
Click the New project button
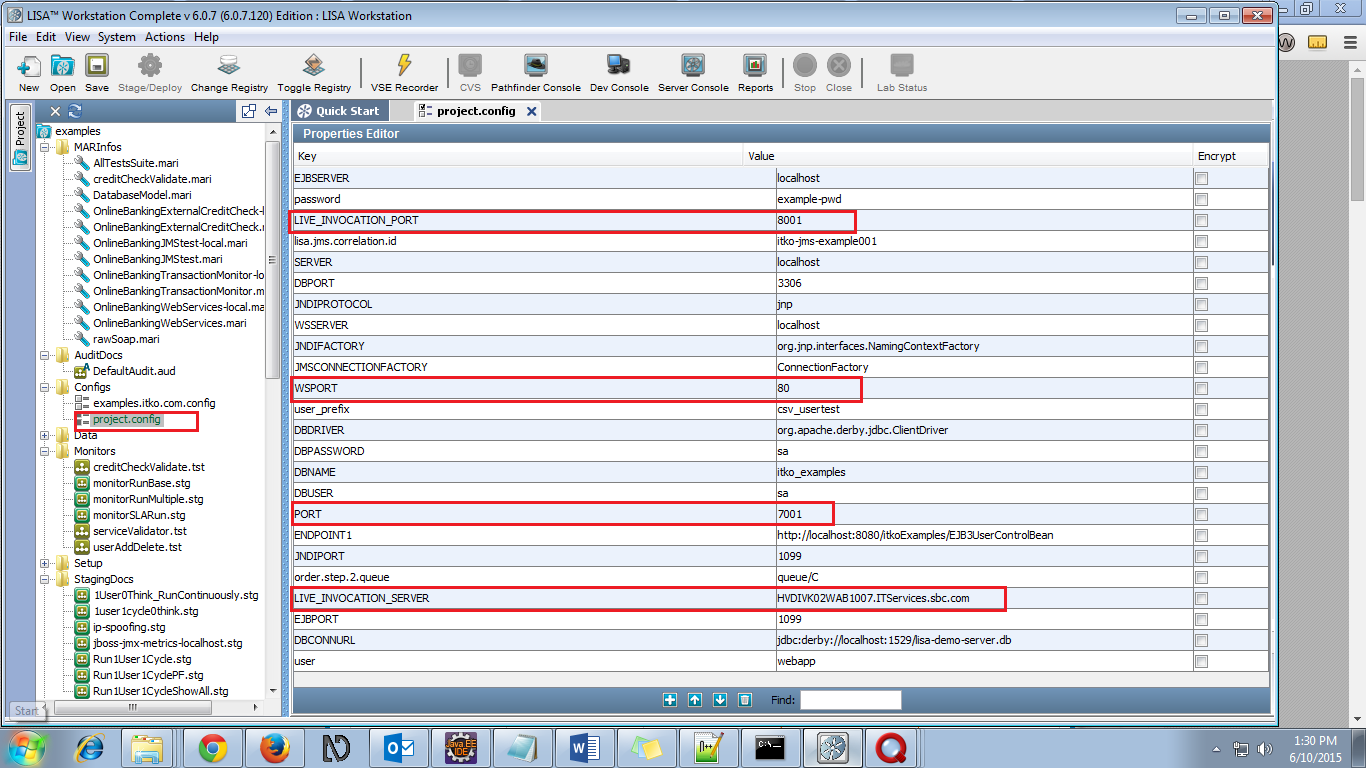coord(27,66)
